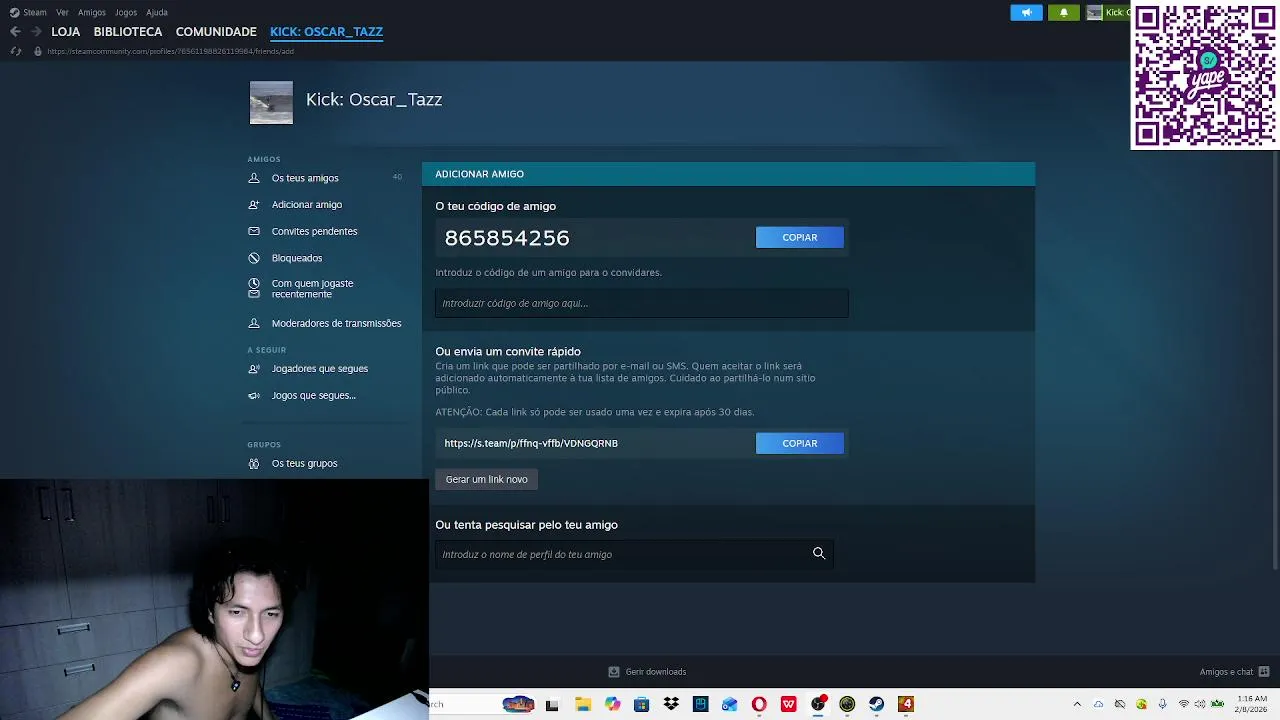Click Gerar um link novo button
This screenshot has width=1280, height=720.
click(487, 479)
